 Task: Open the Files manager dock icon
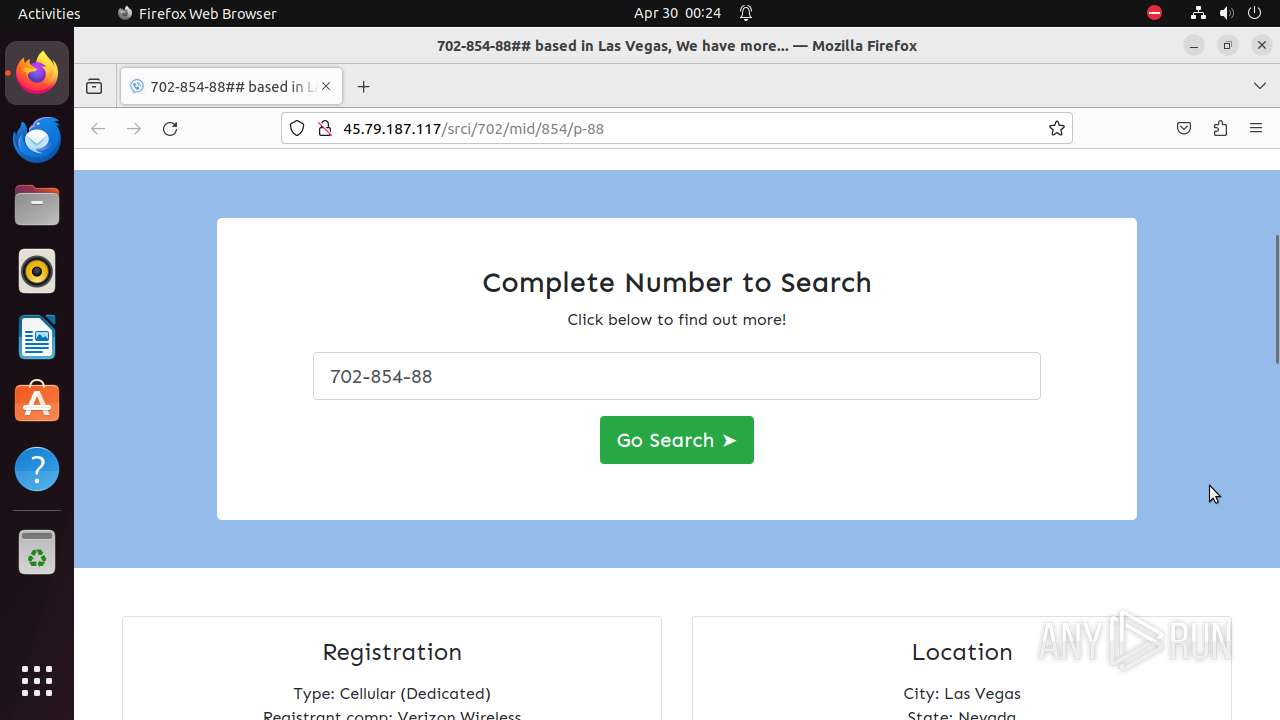pyautogui.click(x=37, y=205)
